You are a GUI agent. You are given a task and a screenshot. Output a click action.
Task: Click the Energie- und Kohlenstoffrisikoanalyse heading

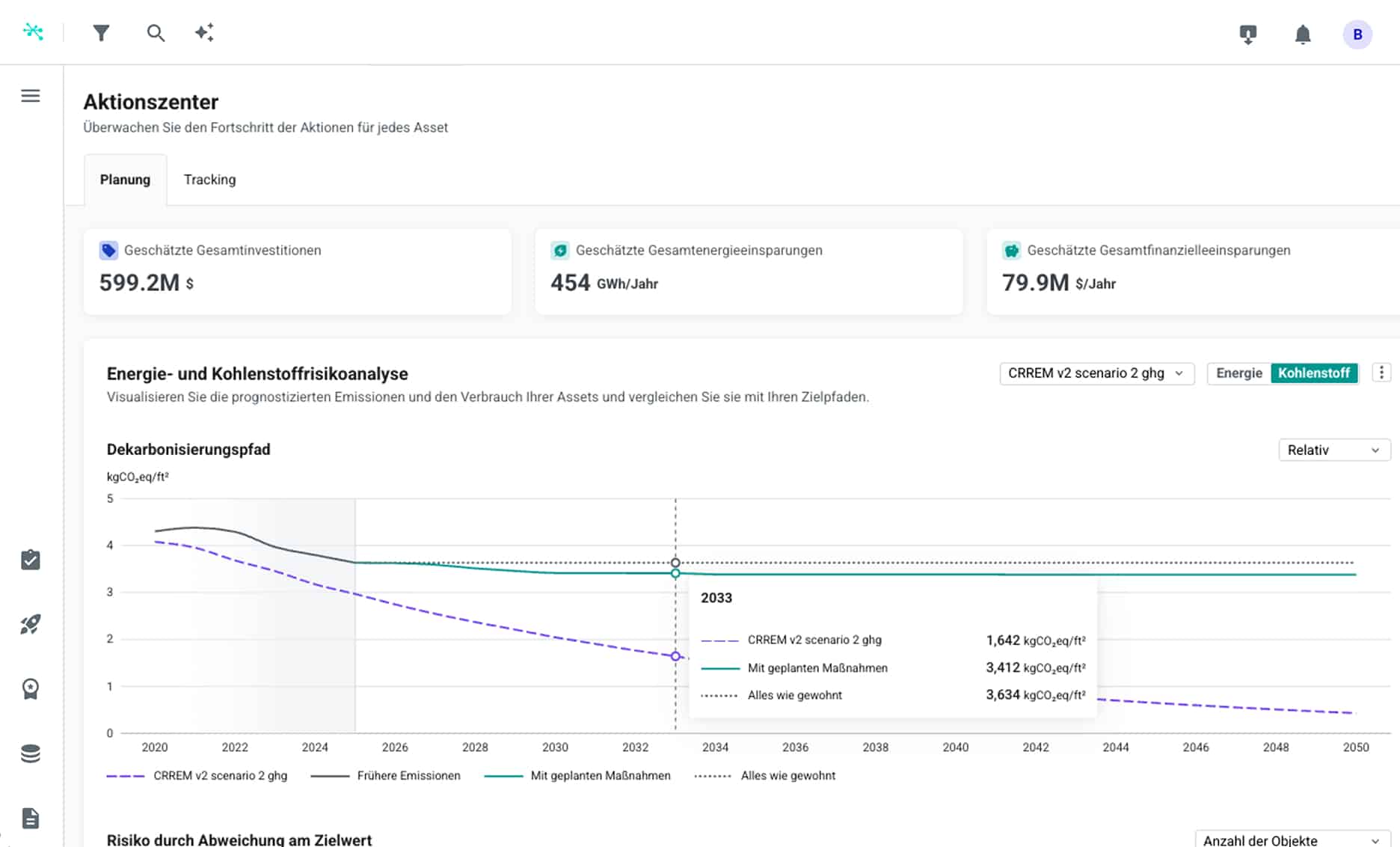[x=257, y=373]
